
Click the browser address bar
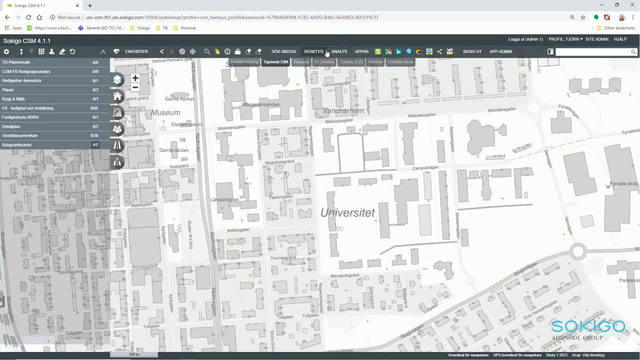pos(310,18)
